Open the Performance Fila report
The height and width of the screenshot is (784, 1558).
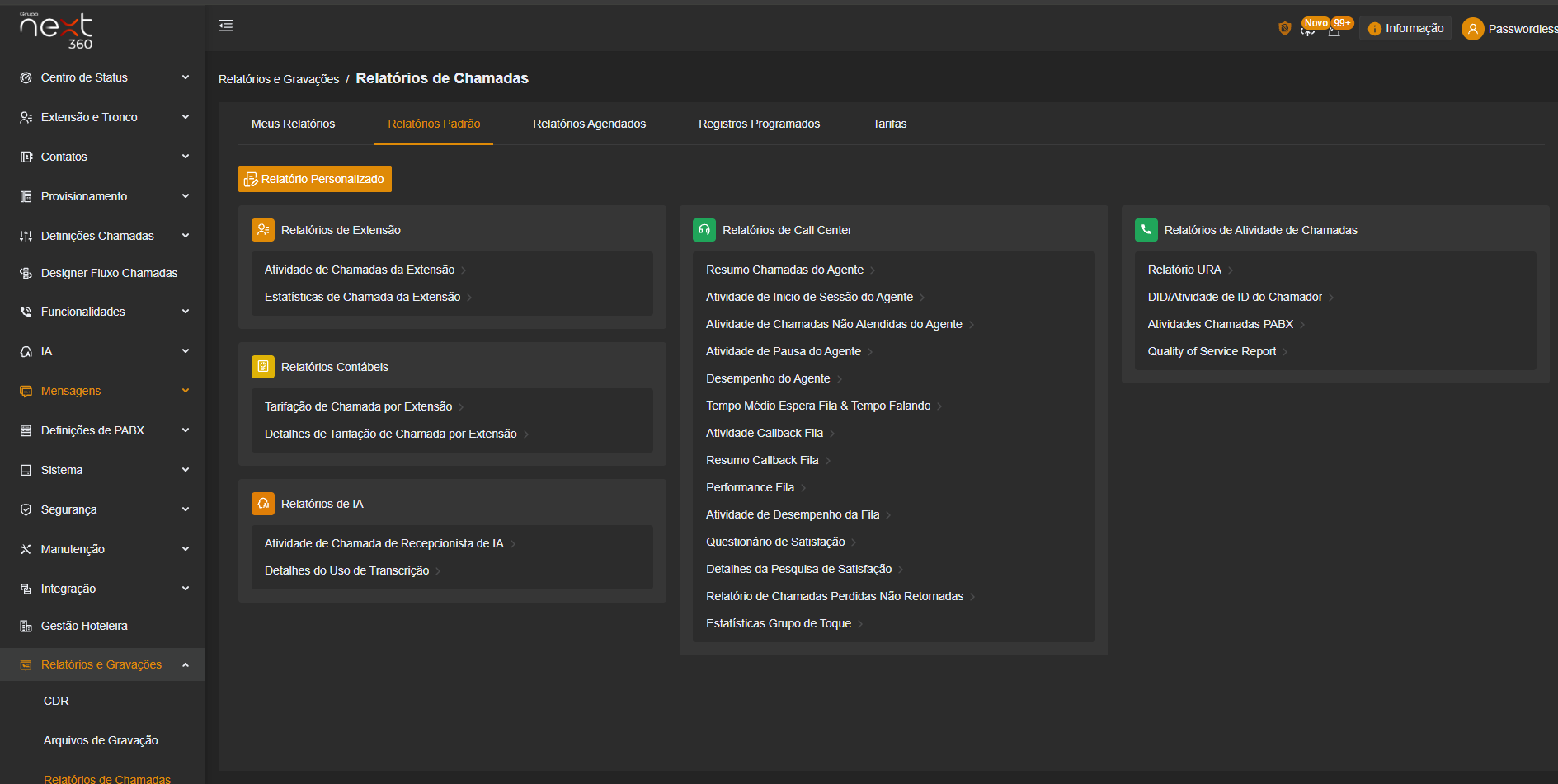click(x=751, y=487)
